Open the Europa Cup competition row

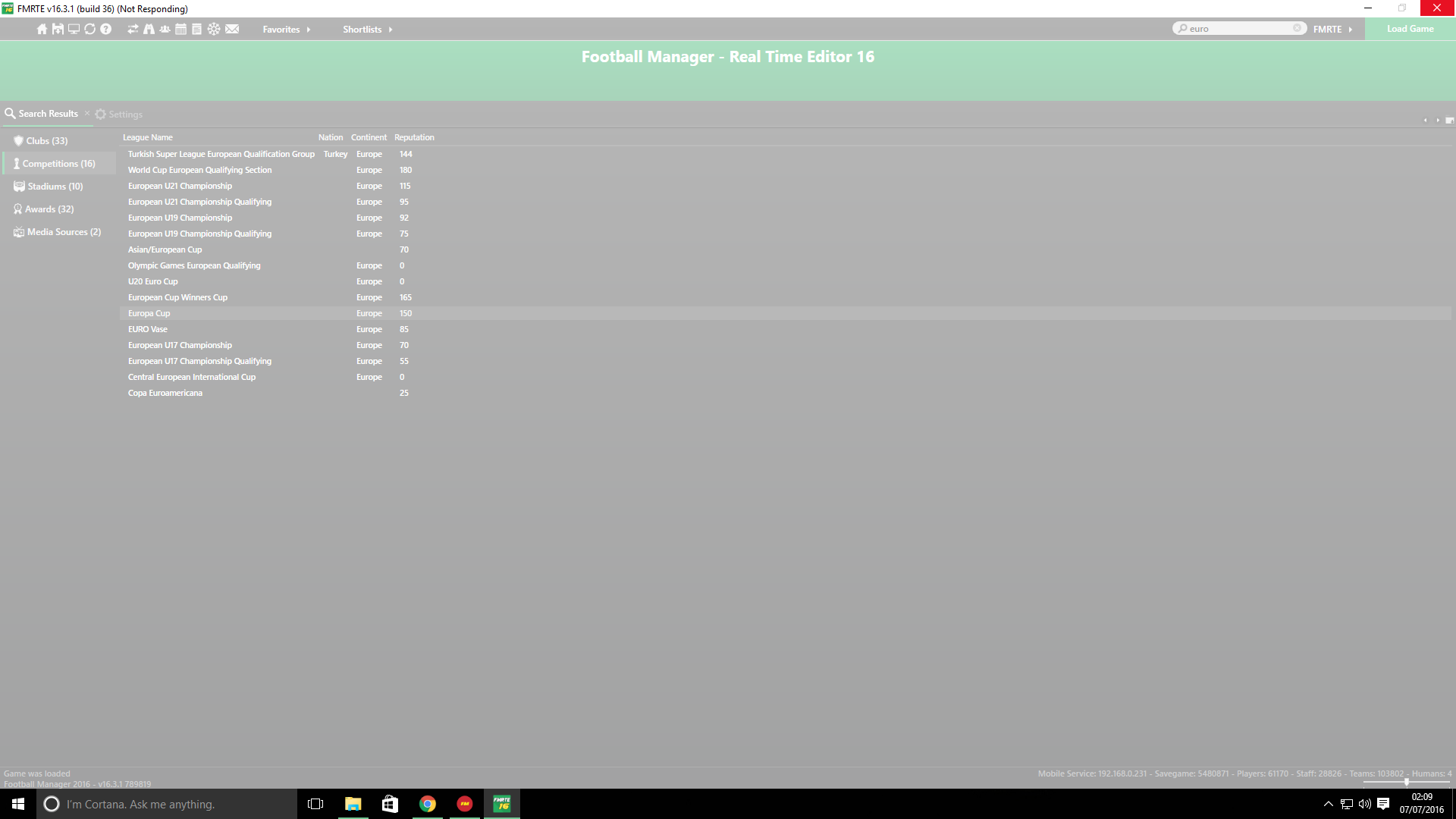pyautogui.click(x=149, y=313)
